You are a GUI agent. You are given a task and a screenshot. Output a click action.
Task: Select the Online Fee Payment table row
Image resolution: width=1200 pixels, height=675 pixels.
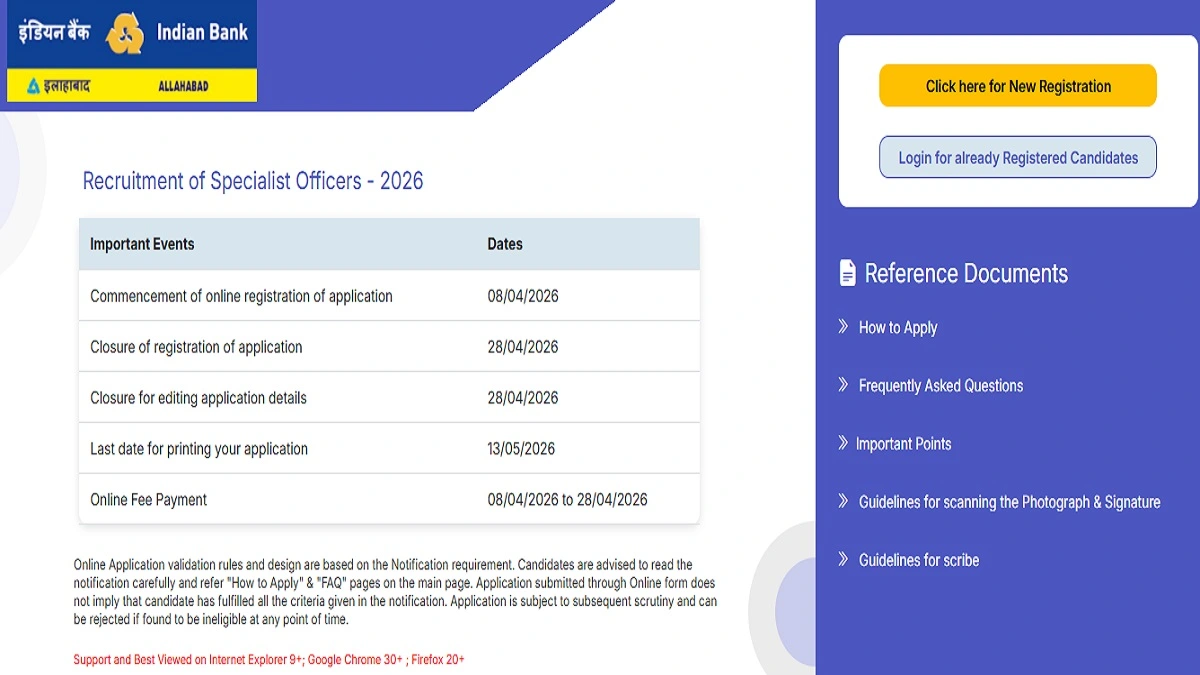pyautogui.click(x=388, y=498)
